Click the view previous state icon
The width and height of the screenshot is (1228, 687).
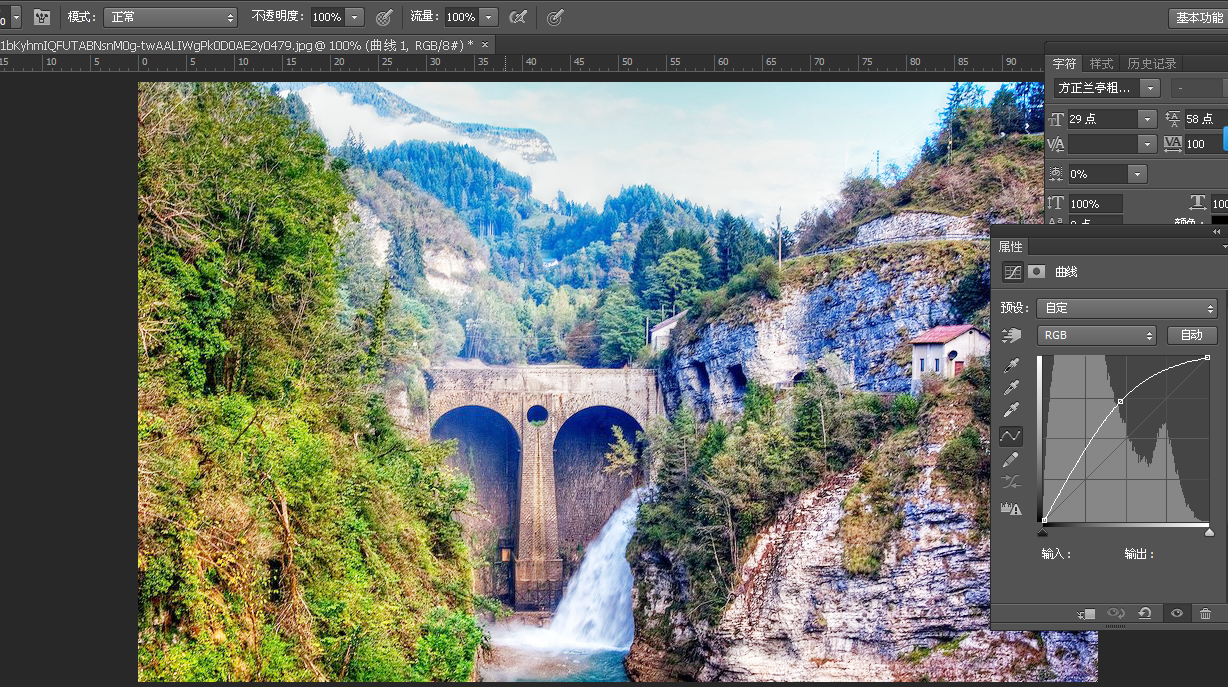click(1116, 613)
